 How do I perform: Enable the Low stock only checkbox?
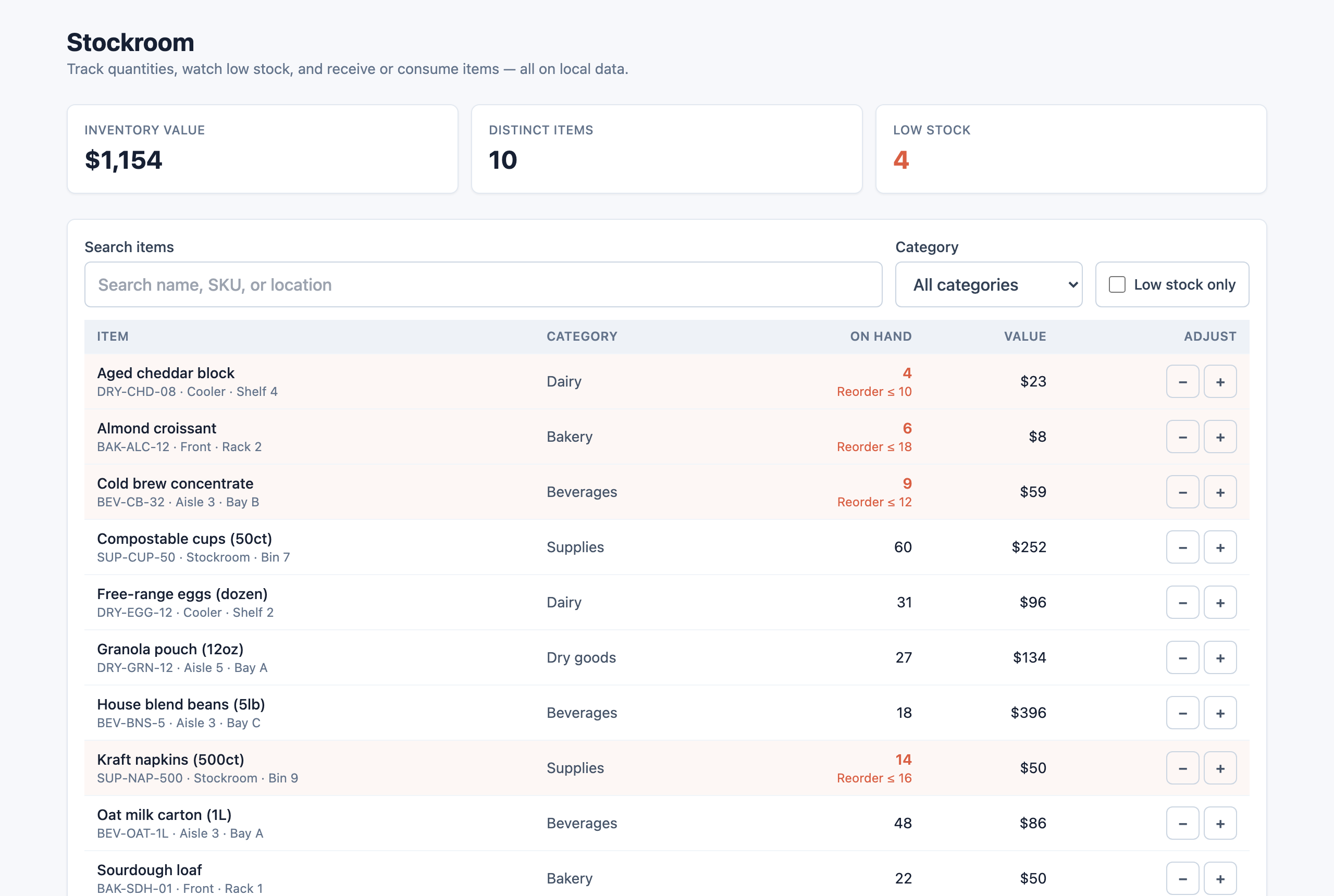(x=1117, y=284)
